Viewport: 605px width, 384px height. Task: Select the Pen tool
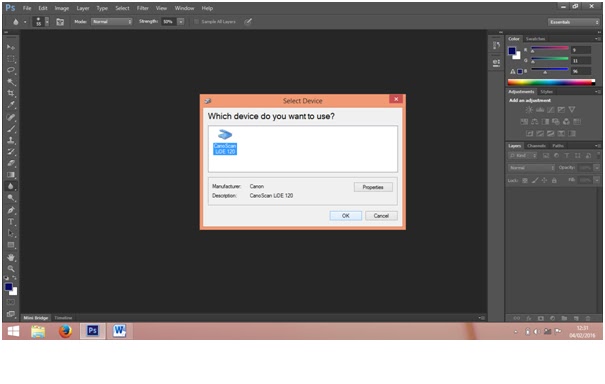pyautogui.click(x=11, y=210)
